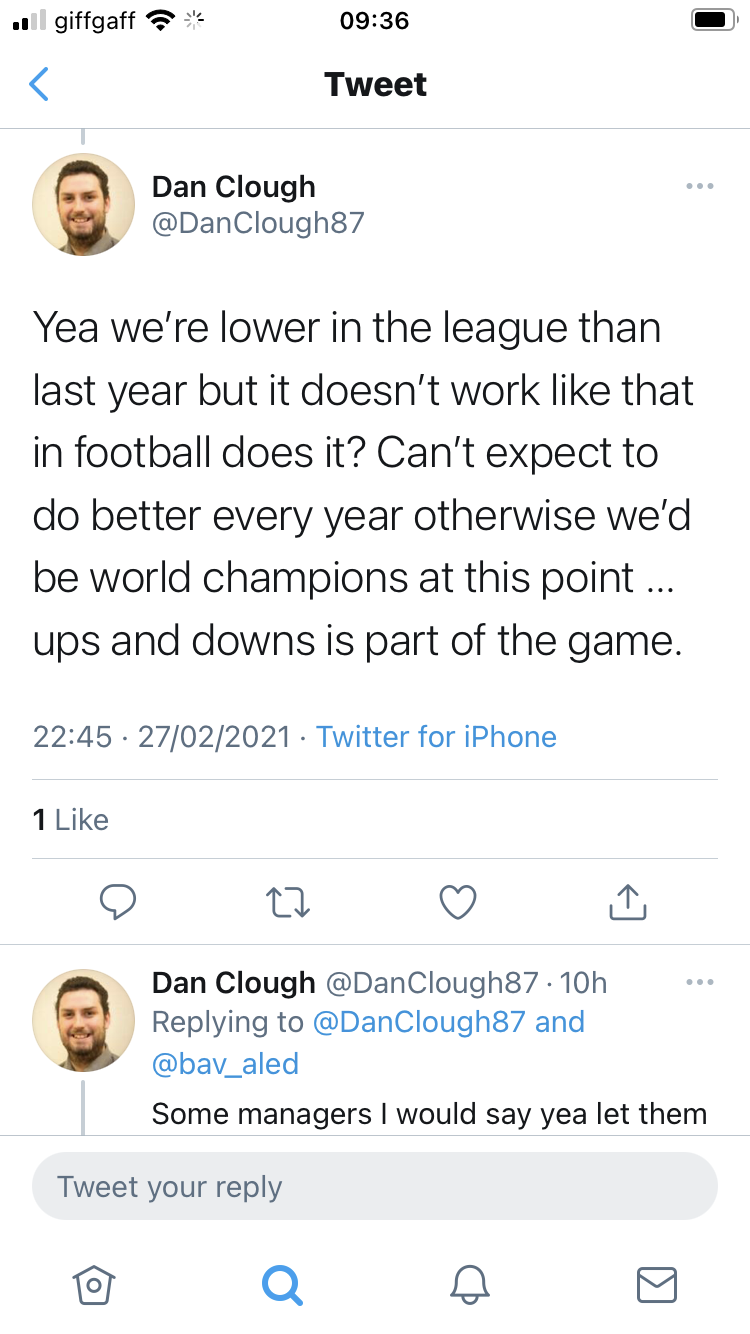Tap the retweet icon

(x=290, y=902)
